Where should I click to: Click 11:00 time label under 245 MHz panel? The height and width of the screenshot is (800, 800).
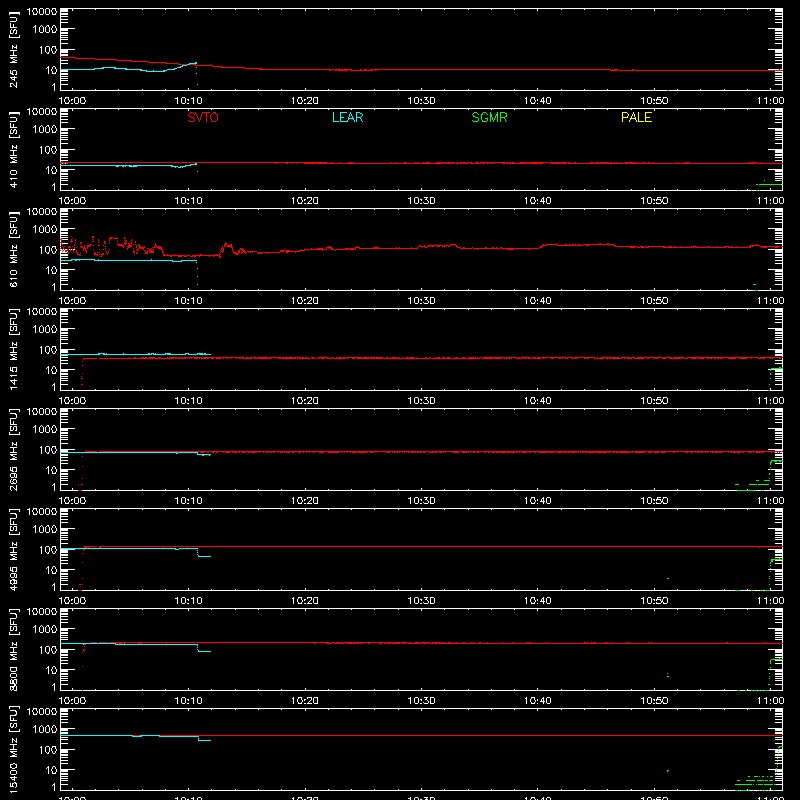(770, 101)
